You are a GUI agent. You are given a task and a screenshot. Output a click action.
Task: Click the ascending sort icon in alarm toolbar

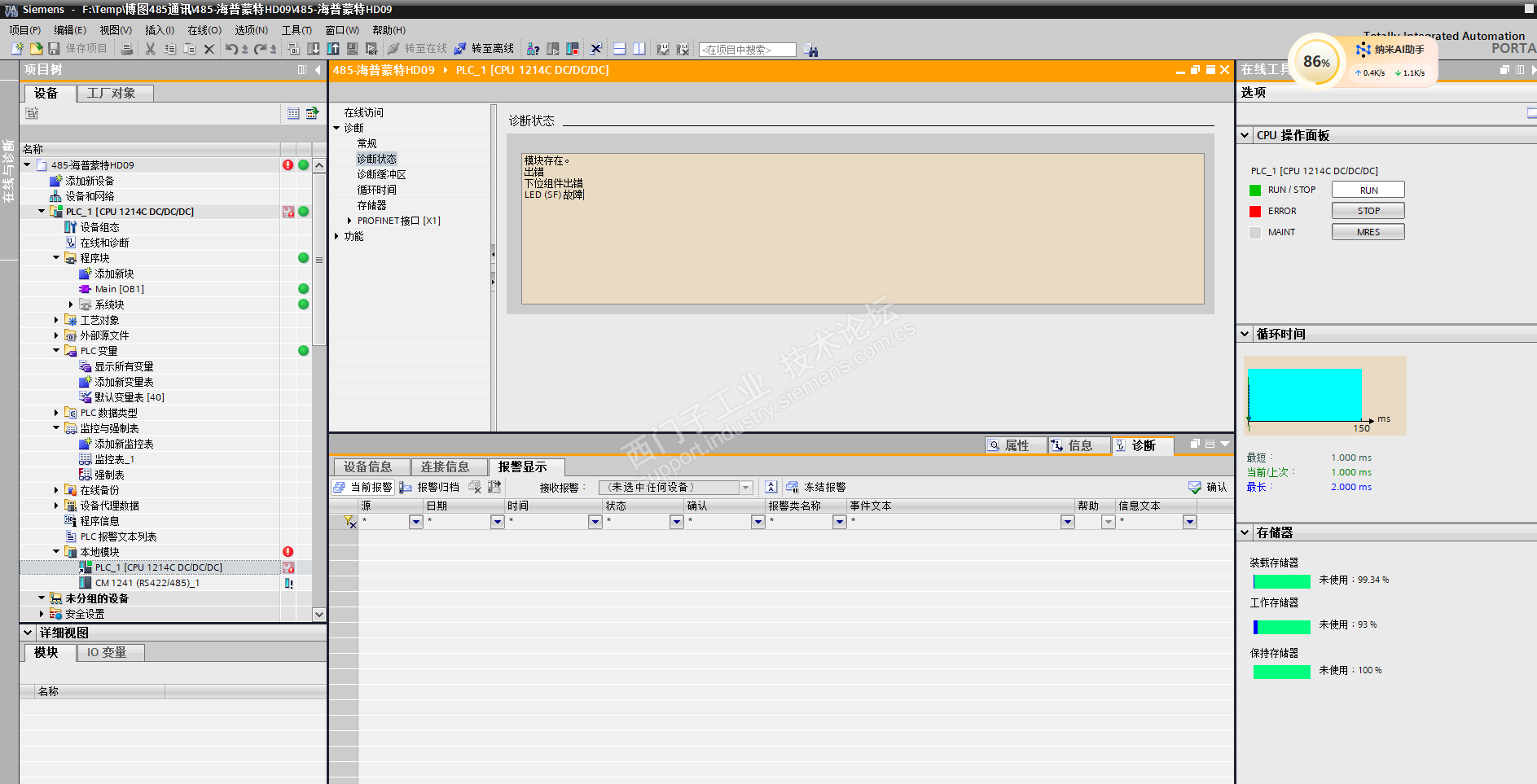pos(771,487)
